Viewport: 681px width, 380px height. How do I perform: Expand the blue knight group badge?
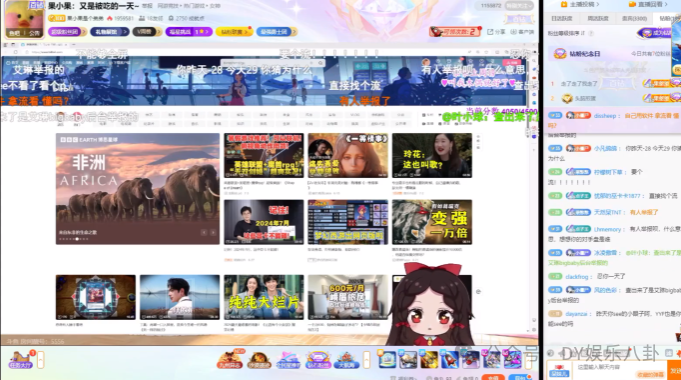point(276,32)
